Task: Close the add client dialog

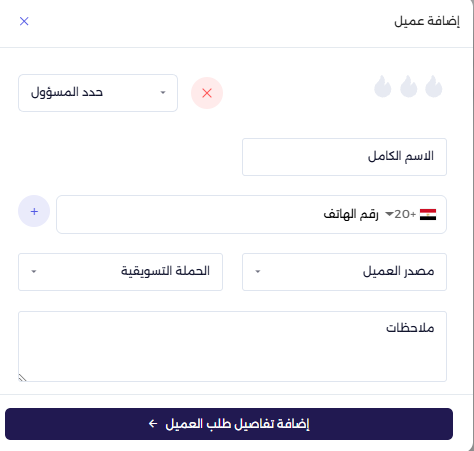Action: (x=24, y=21)
